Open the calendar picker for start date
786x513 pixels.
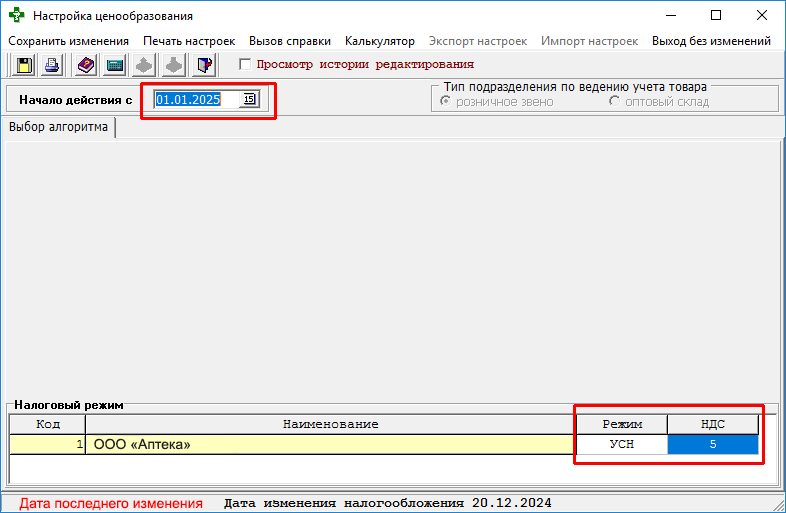tap(249, 99)
